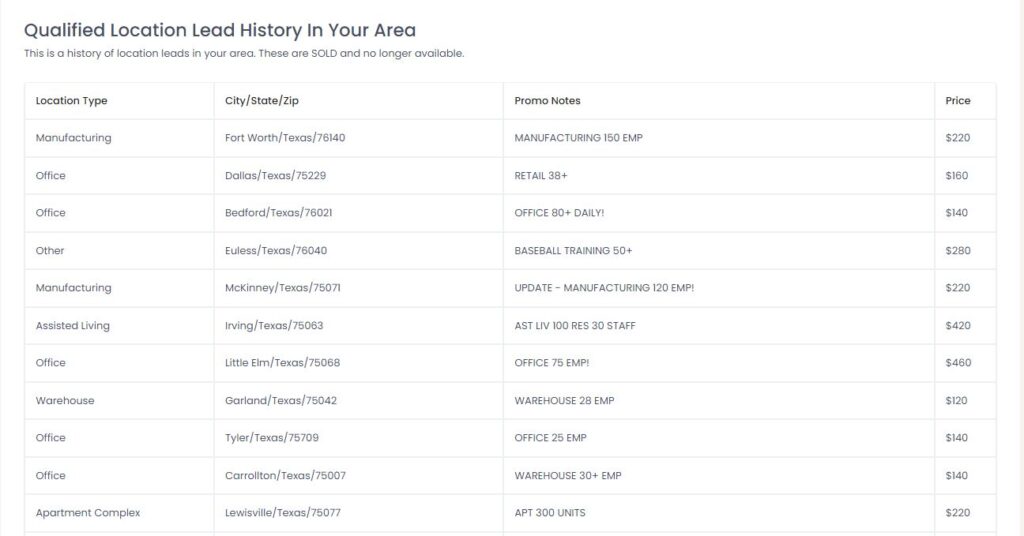Click the WAREHOUSE 30+ EMP promo note
This screenshot has height=536, width=1024.
[568, 476]
